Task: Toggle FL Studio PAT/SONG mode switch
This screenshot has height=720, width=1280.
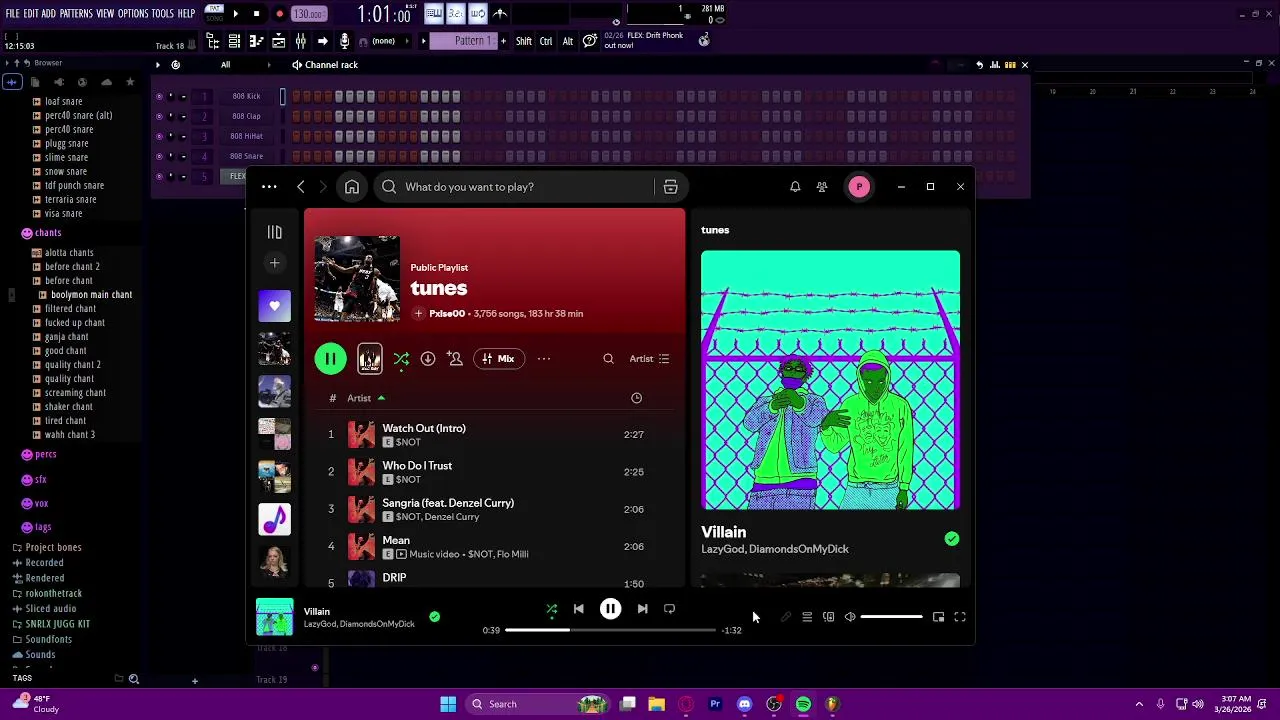Action: pos(214,14)
